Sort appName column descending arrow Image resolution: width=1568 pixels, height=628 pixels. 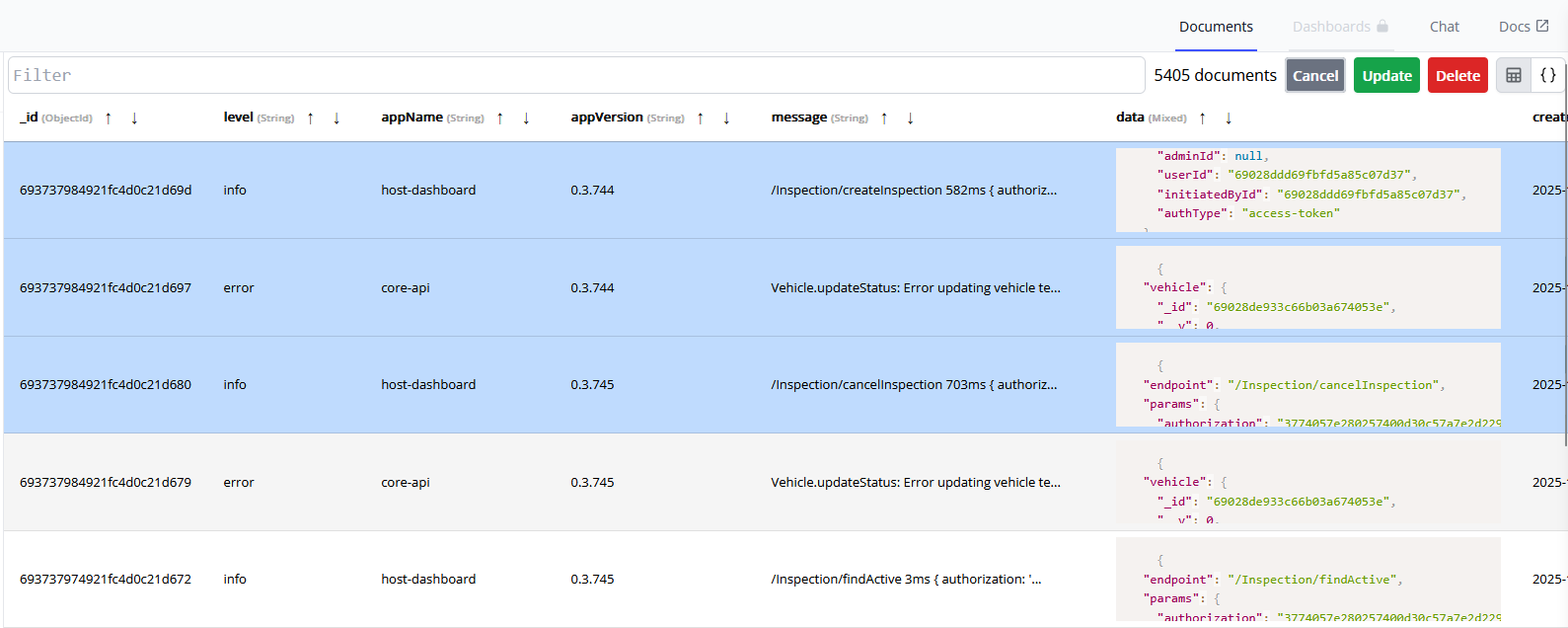[x=526, y=118]
